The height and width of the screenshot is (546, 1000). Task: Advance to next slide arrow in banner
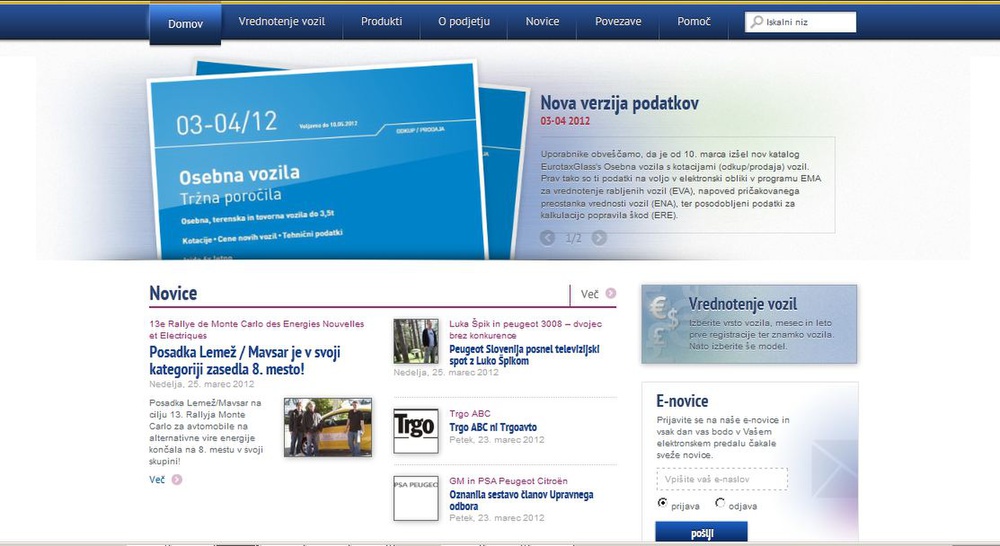pos(599,238)
